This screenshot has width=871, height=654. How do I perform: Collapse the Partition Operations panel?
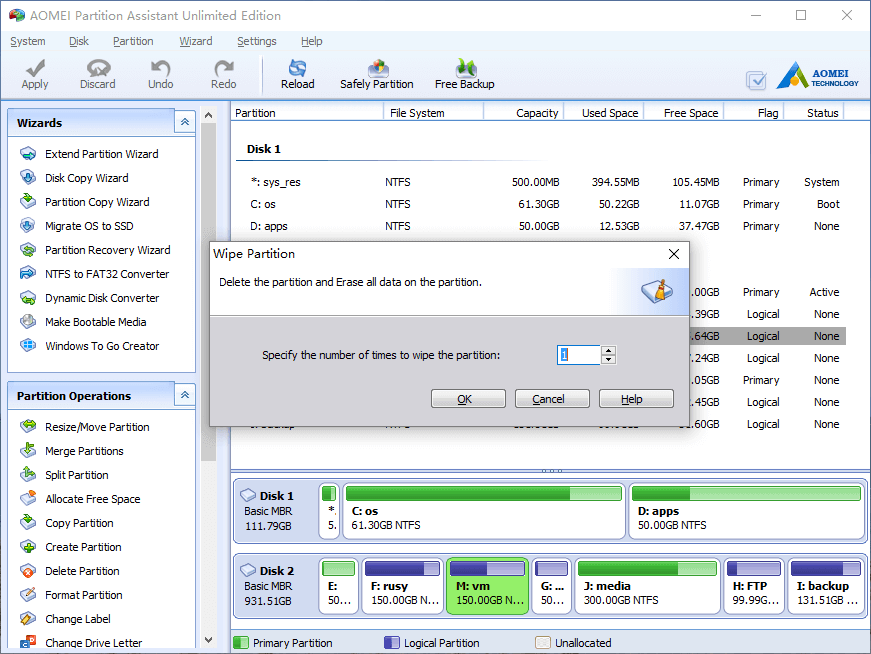click(x=184, y=395)
